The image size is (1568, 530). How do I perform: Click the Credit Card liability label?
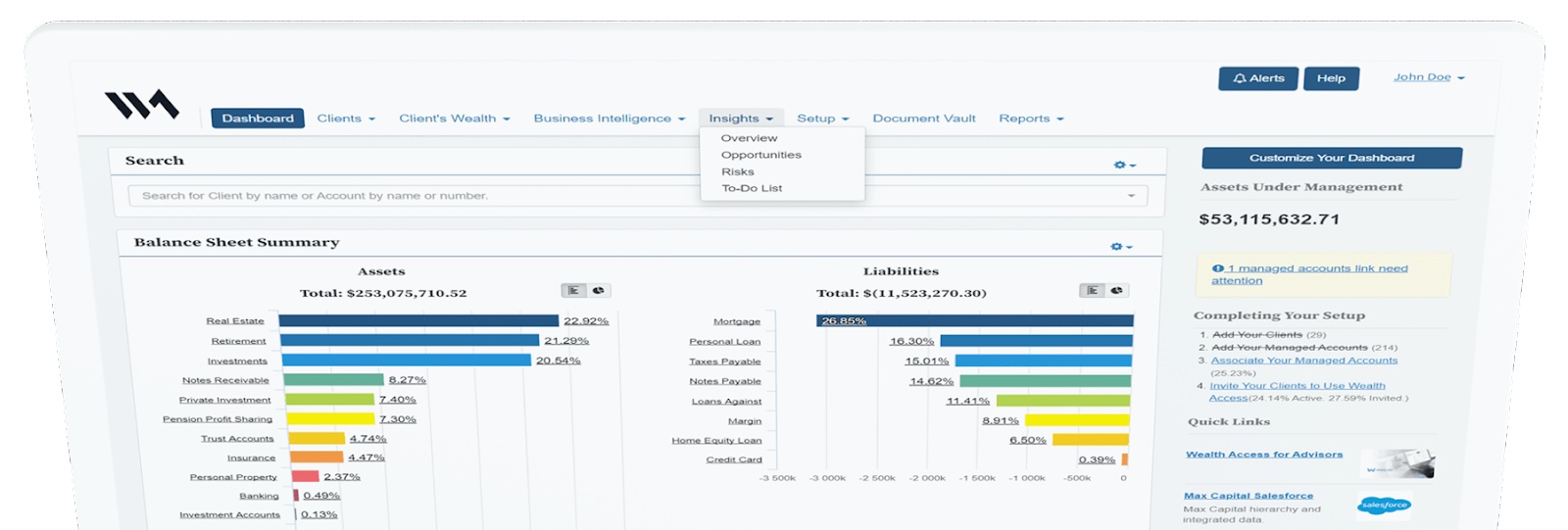734,460
